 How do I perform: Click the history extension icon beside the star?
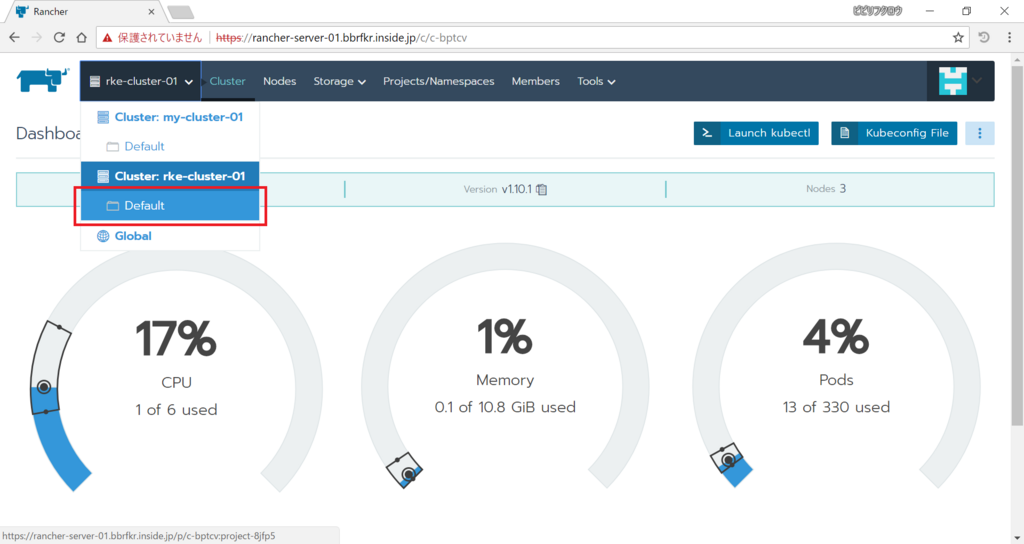click(984, 38)
